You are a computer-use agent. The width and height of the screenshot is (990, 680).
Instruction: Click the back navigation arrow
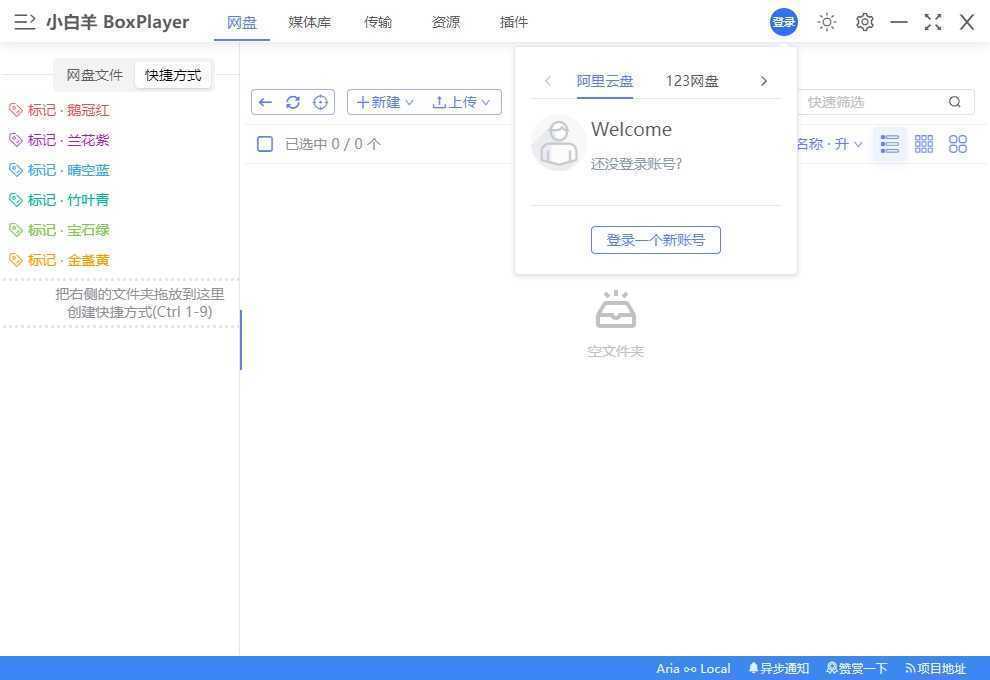[265, 102]
